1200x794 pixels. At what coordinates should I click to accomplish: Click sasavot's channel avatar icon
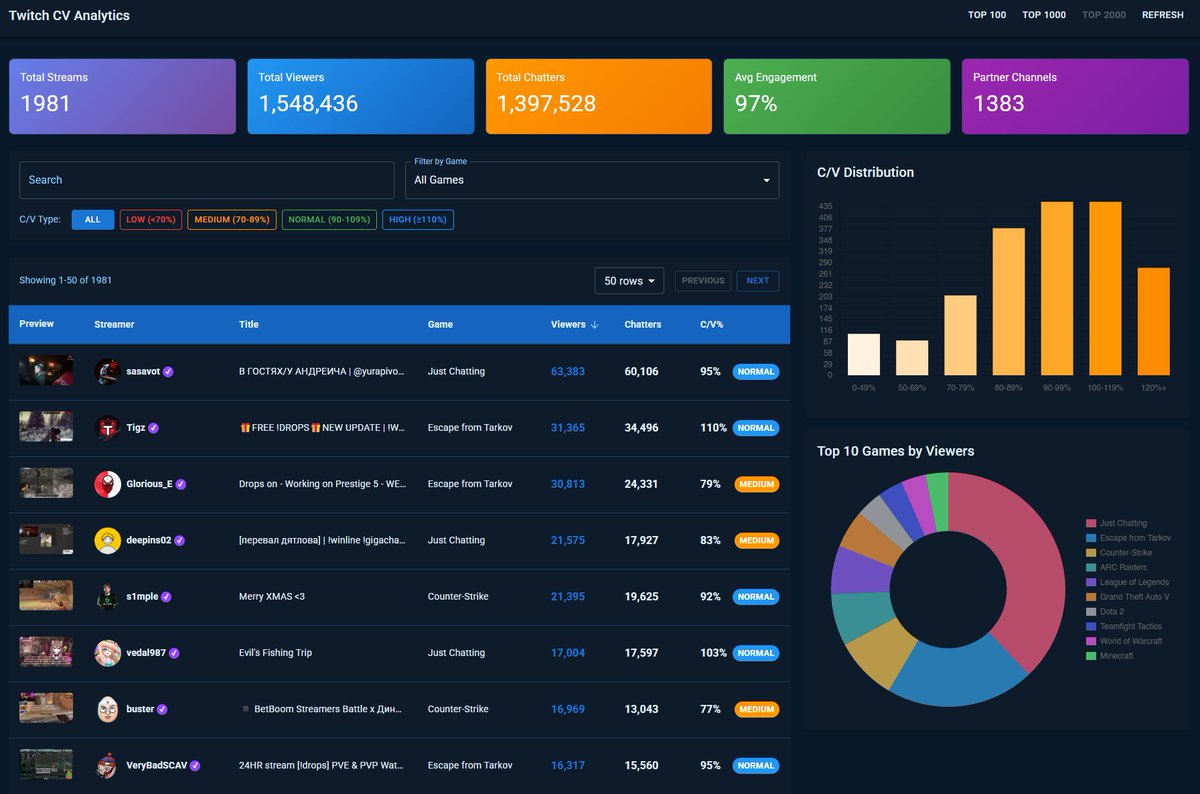(x=108, y=370)
